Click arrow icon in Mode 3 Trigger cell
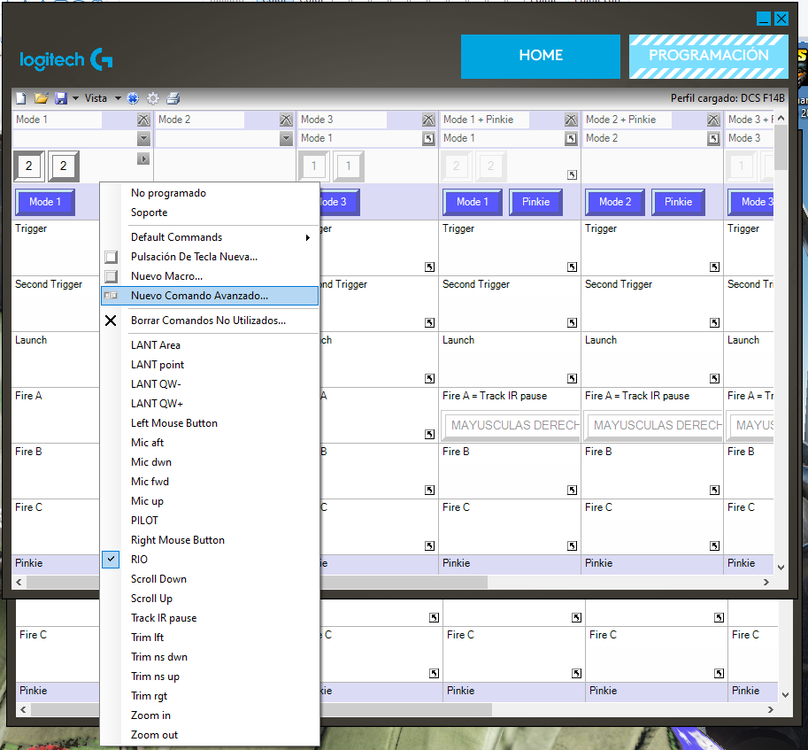The height and width of the screenshot is (750, 808). pos(430,266)
